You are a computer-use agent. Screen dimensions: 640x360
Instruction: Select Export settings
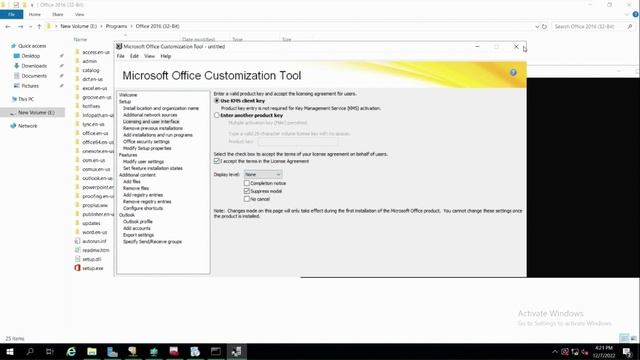pos(138,235)
